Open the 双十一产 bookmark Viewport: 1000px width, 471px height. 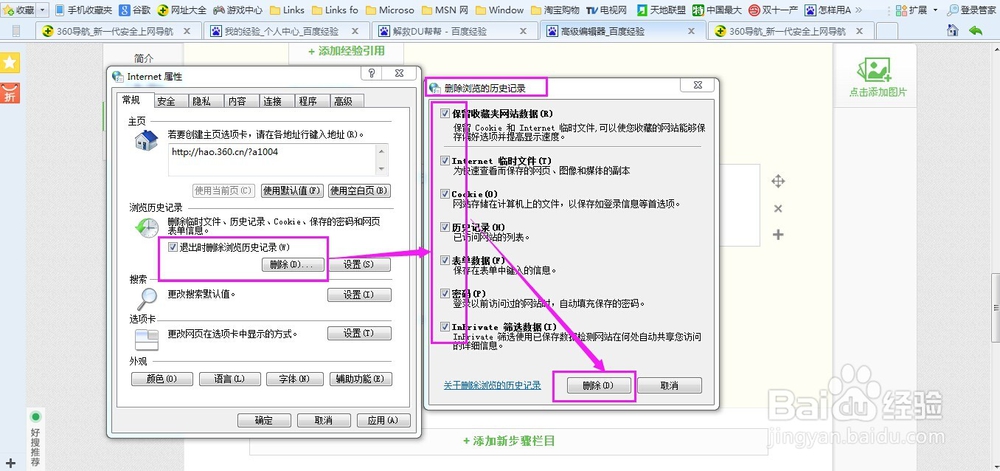click(x=773, y=10)
